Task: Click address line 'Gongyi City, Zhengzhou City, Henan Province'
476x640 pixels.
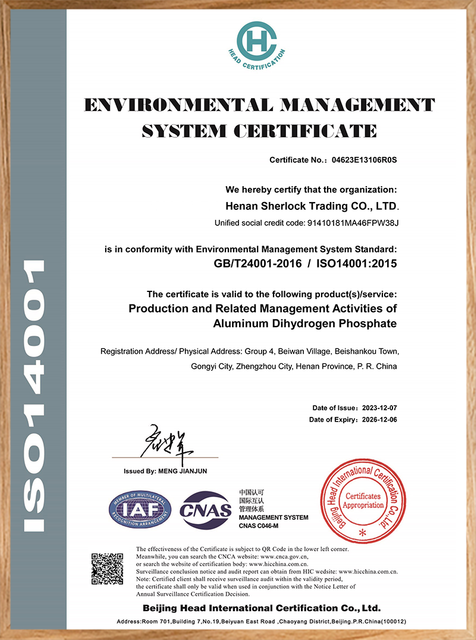Action: click(294, 367)
